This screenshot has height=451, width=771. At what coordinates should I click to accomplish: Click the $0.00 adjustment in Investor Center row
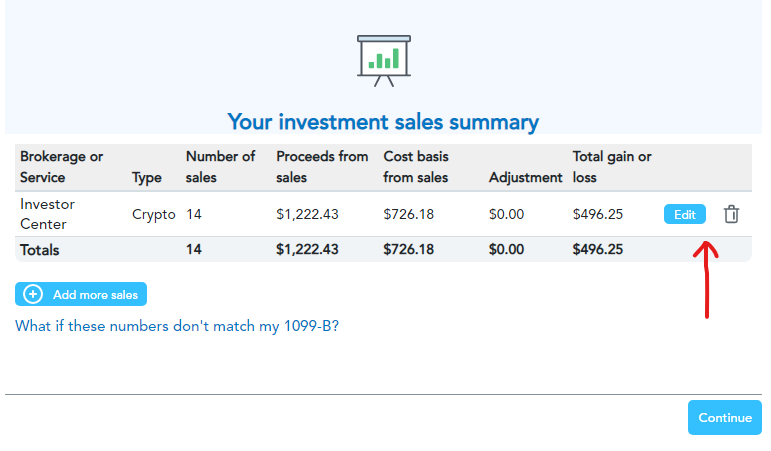[x=507, y=214]
